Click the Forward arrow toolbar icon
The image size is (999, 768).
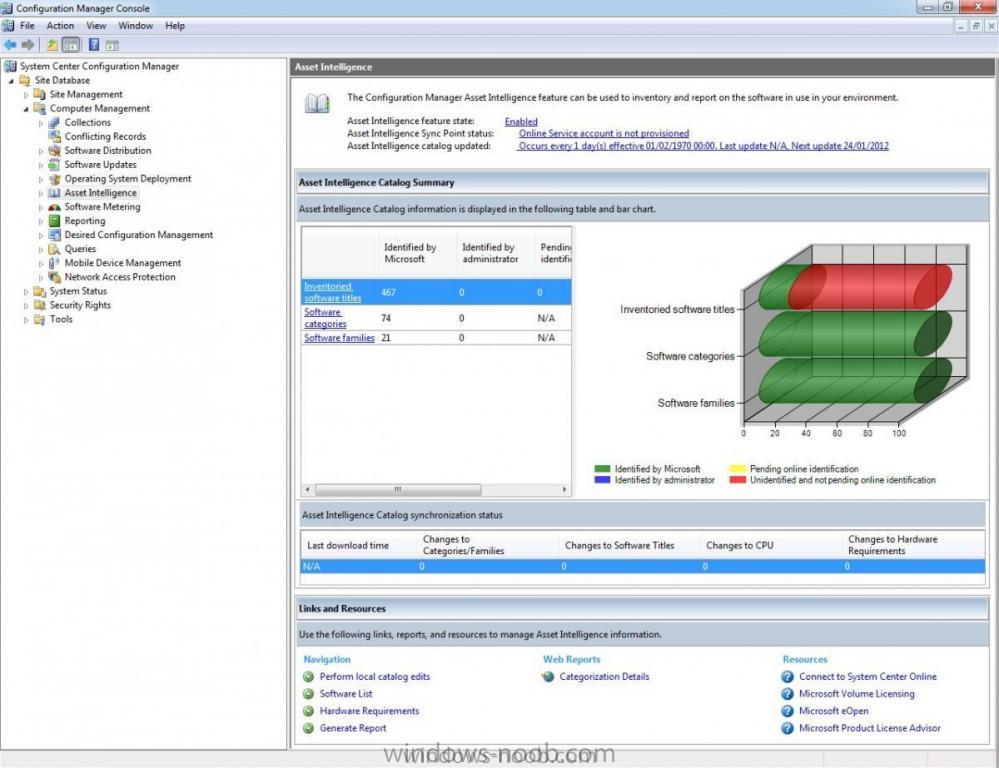coord(28,45)
